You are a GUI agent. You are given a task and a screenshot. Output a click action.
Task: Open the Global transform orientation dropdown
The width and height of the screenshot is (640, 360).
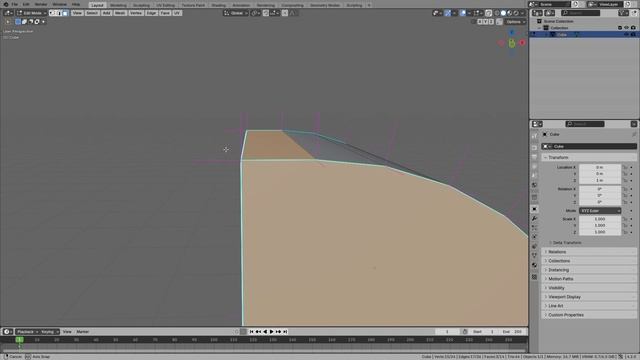point(236,13)
